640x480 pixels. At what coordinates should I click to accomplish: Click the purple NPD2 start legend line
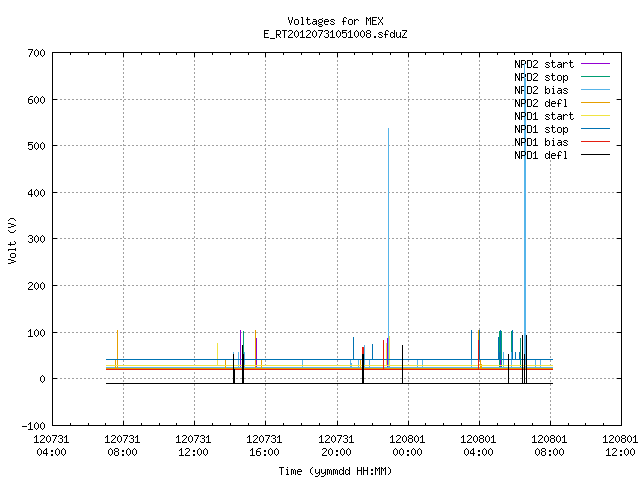[x=596, y=64]
